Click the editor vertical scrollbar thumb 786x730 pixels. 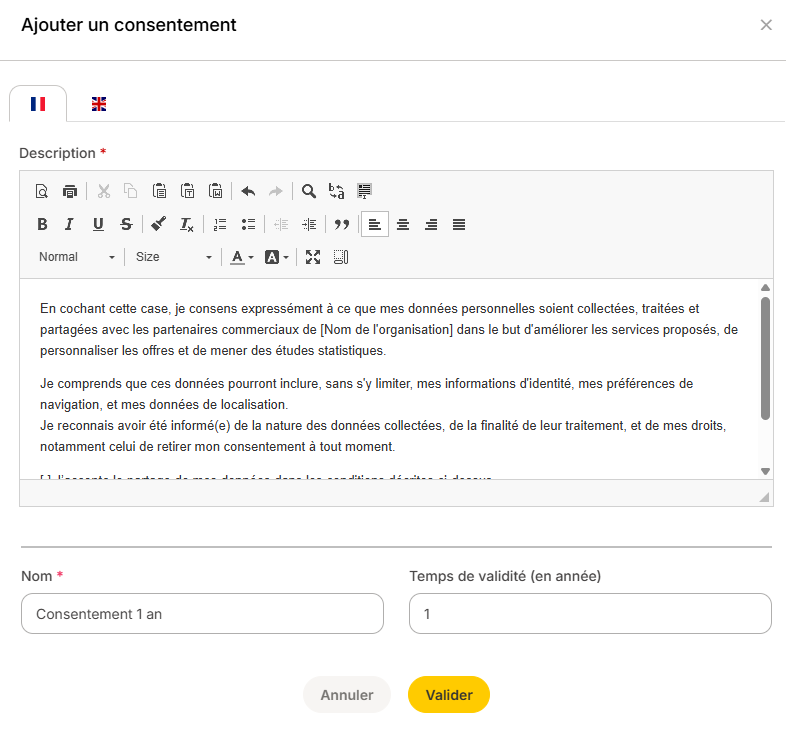[x=765, y=358]
